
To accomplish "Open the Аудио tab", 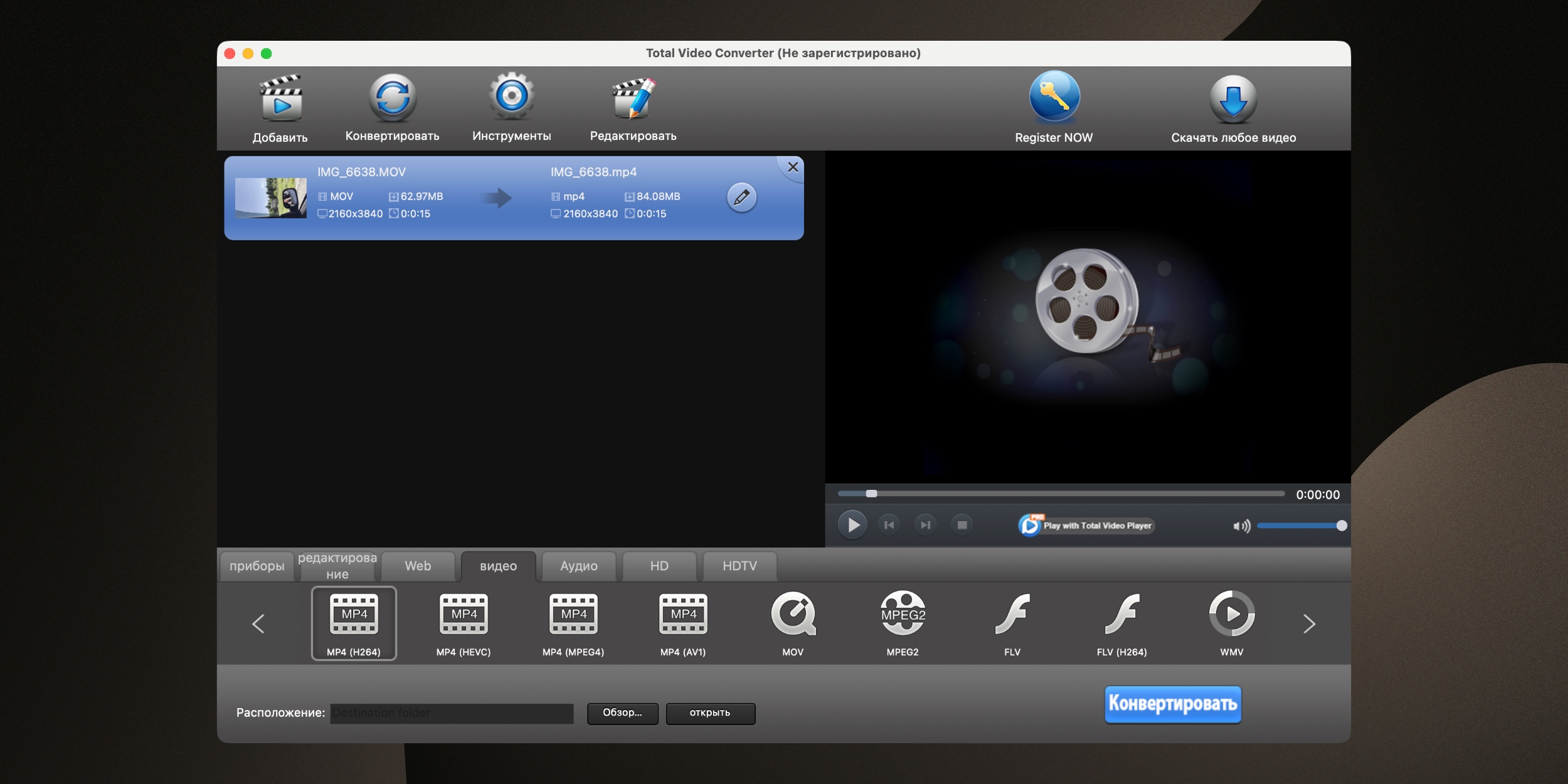I will pyautogui.click(x=579, y=566).
